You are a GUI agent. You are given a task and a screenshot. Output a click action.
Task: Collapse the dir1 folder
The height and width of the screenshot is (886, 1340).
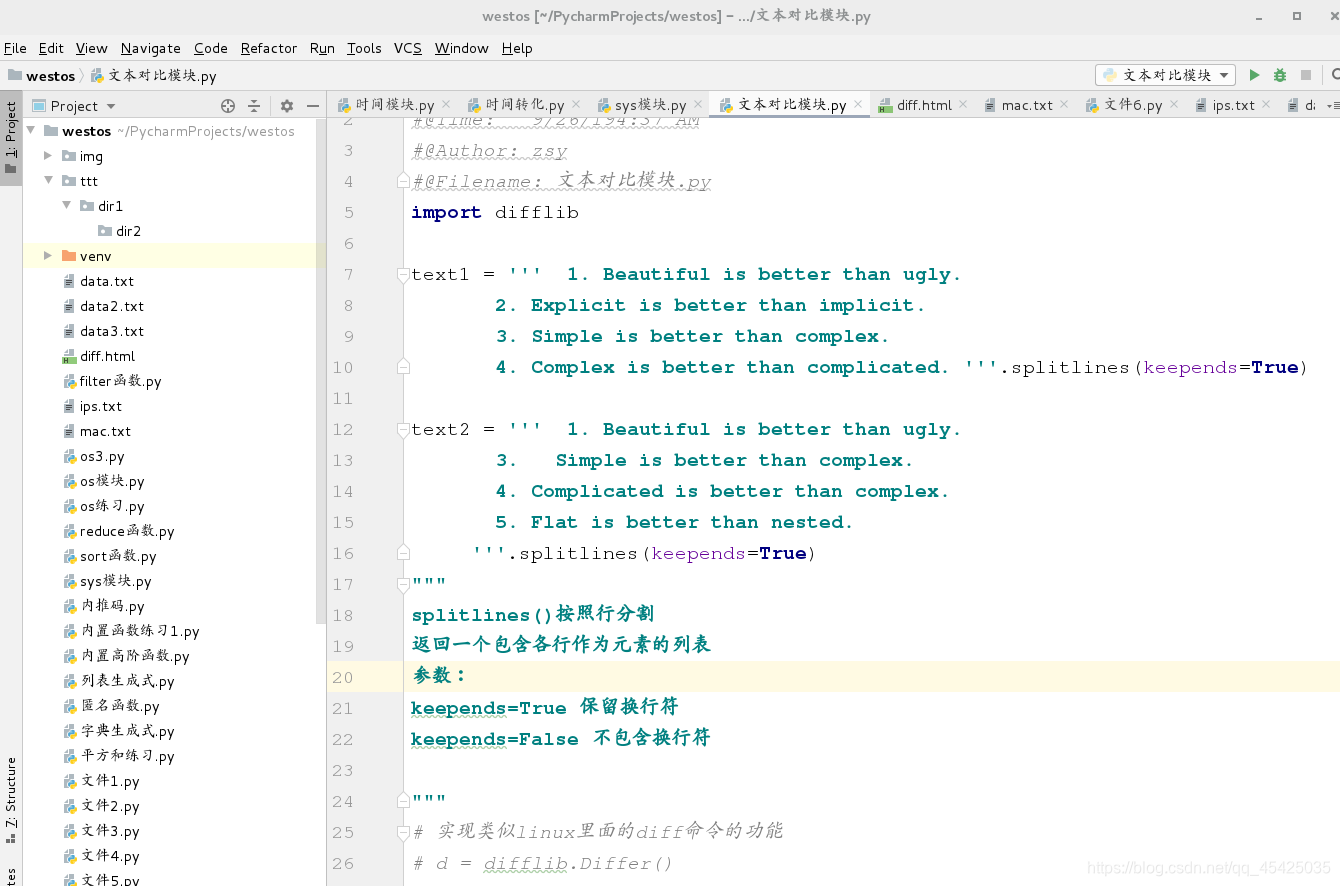pos(66,206)
